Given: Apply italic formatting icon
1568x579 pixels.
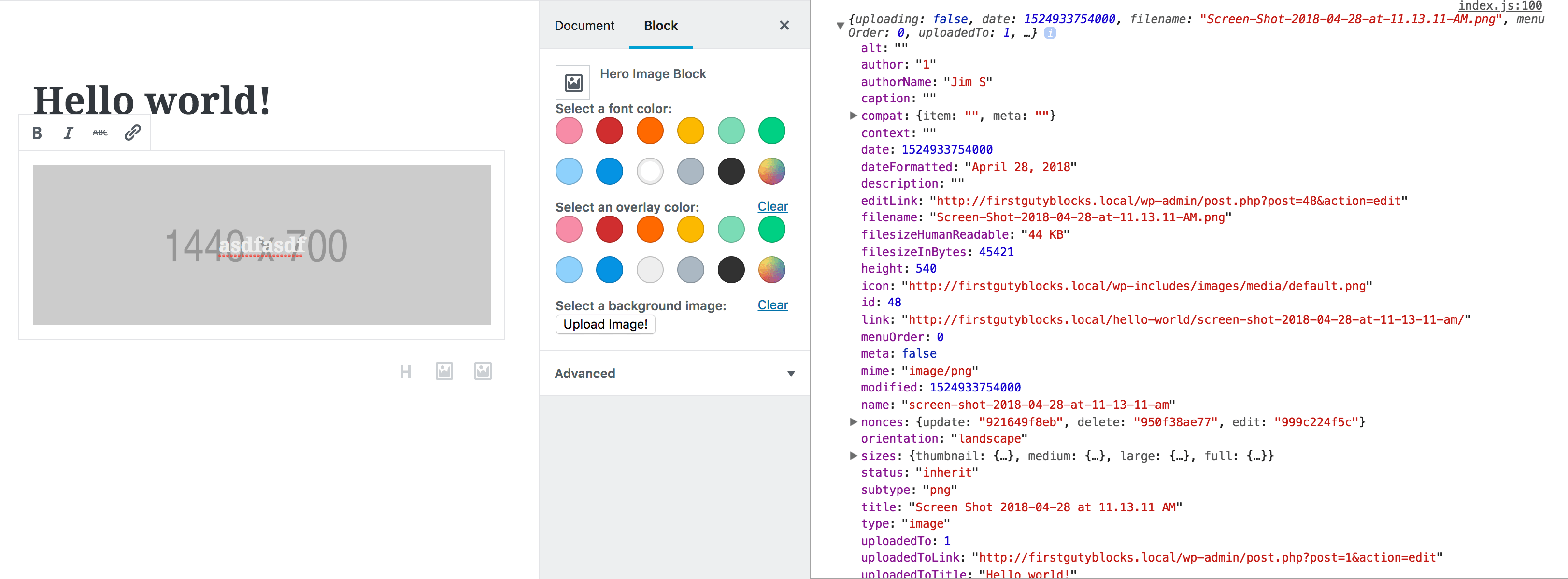Looking at the screenshot, I should click(x=68, y=133).
